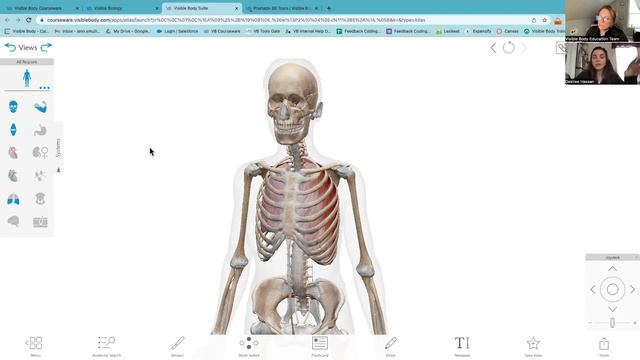Open the My Drive - Google bookmark
This screenshot has height=360, width=640.
point(128,31)
